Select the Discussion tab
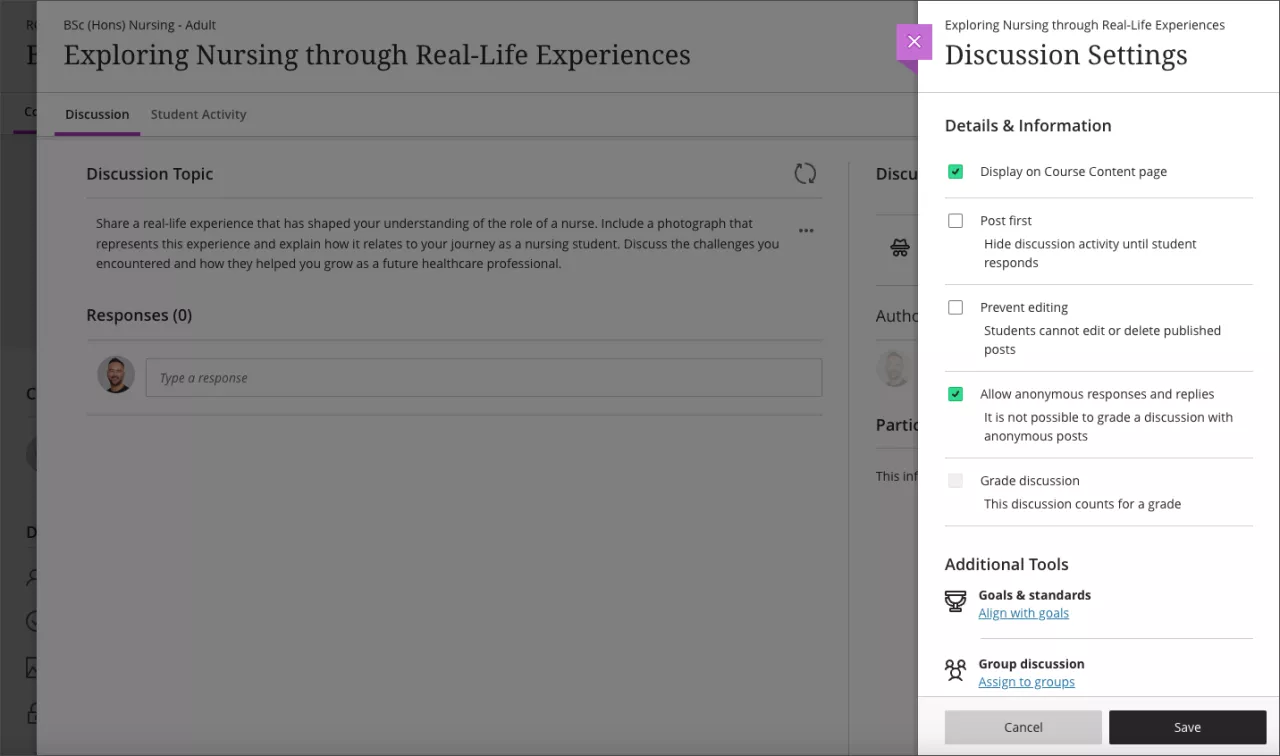The height and width of the screenshot is (756, 1280). pyautogui.click(x=97, y=114)
